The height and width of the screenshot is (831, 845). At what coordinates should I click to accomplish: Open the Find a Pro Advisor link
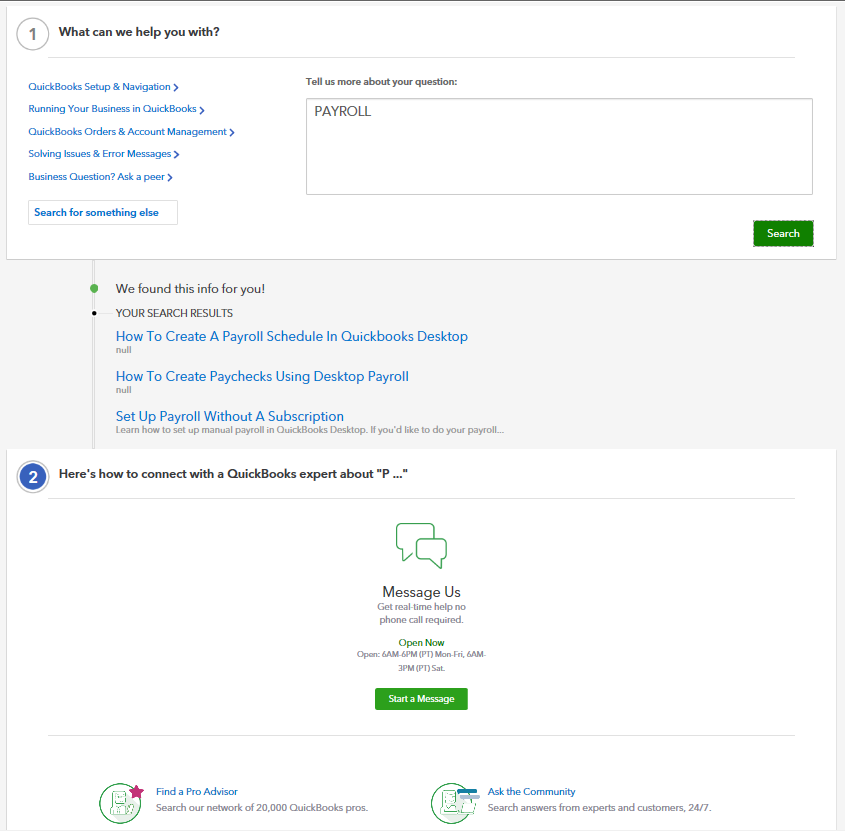tap(197, 792)
